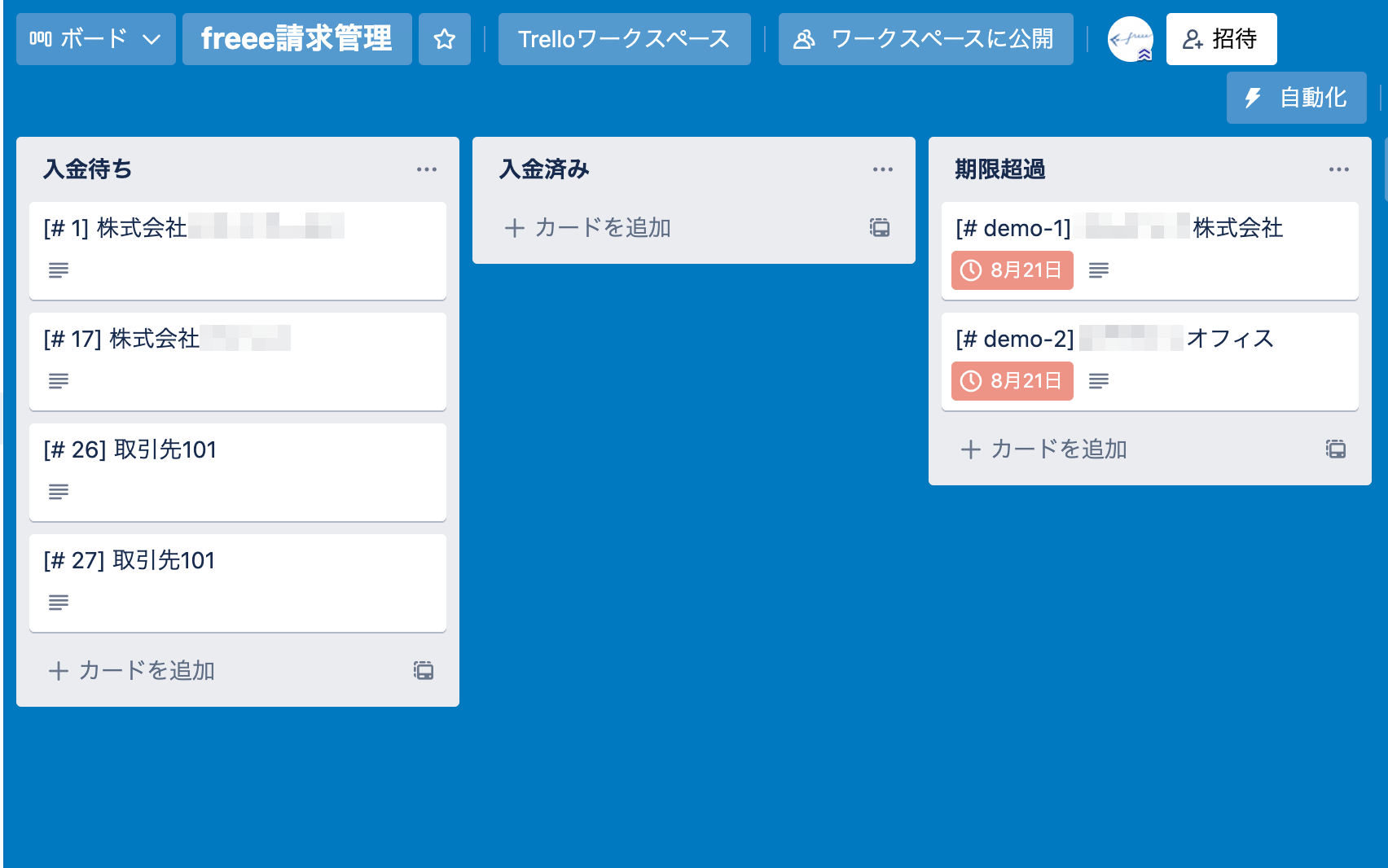Click description icon on card # 26
The width and height of the screenshot is (1388, 868).
(59, 492)
